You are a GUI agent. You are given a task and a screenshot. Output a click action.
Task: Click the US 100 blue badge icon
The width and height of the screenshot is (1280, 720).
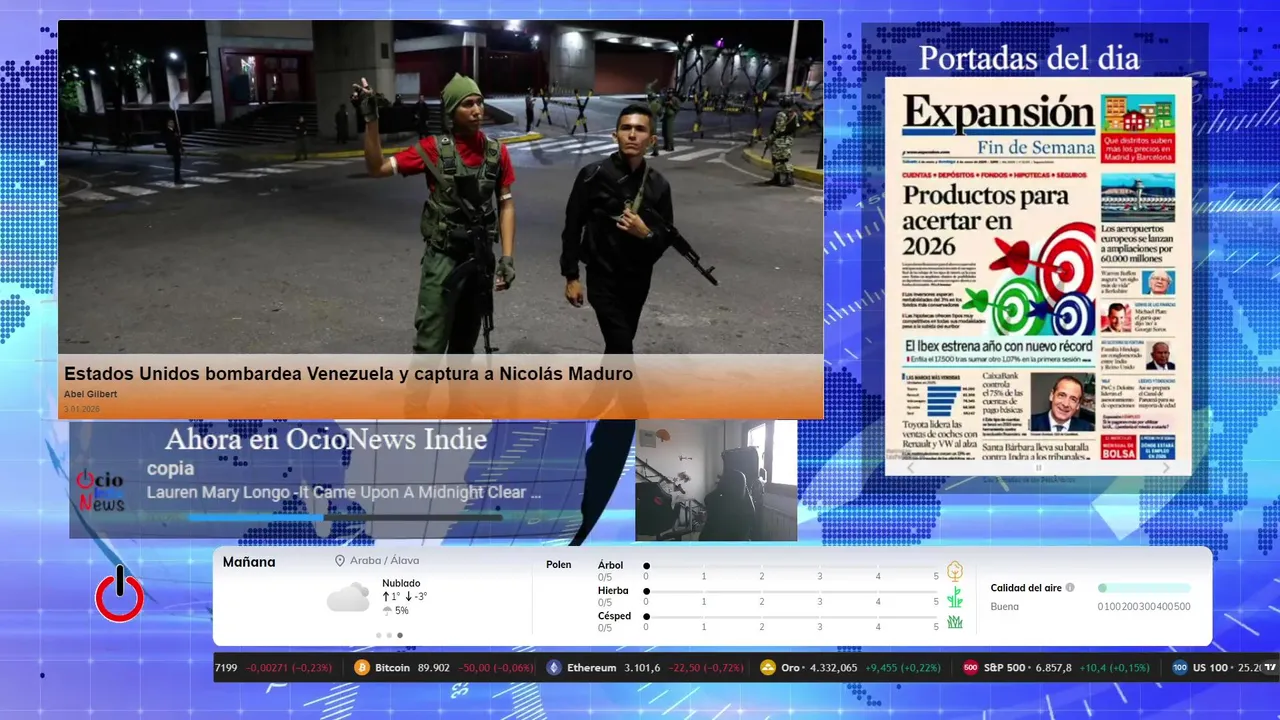click(x=1180, y=668)
